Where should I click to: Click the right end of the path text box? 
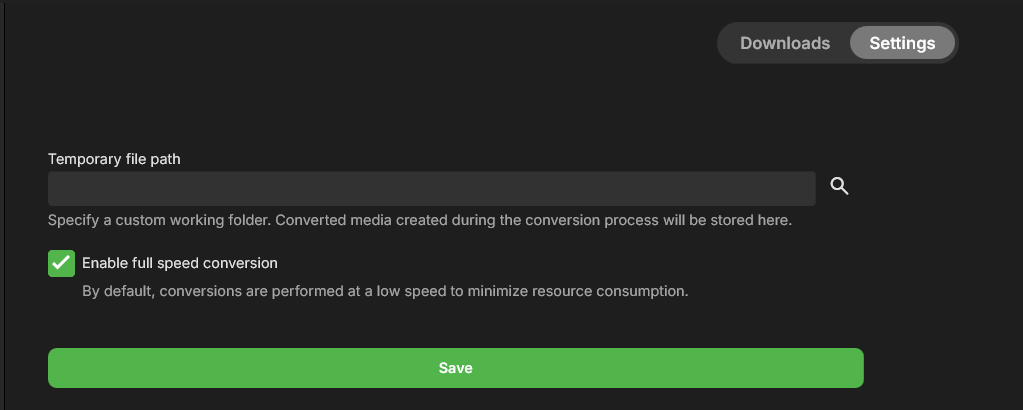pyautogui.click(x=805, y=188)
